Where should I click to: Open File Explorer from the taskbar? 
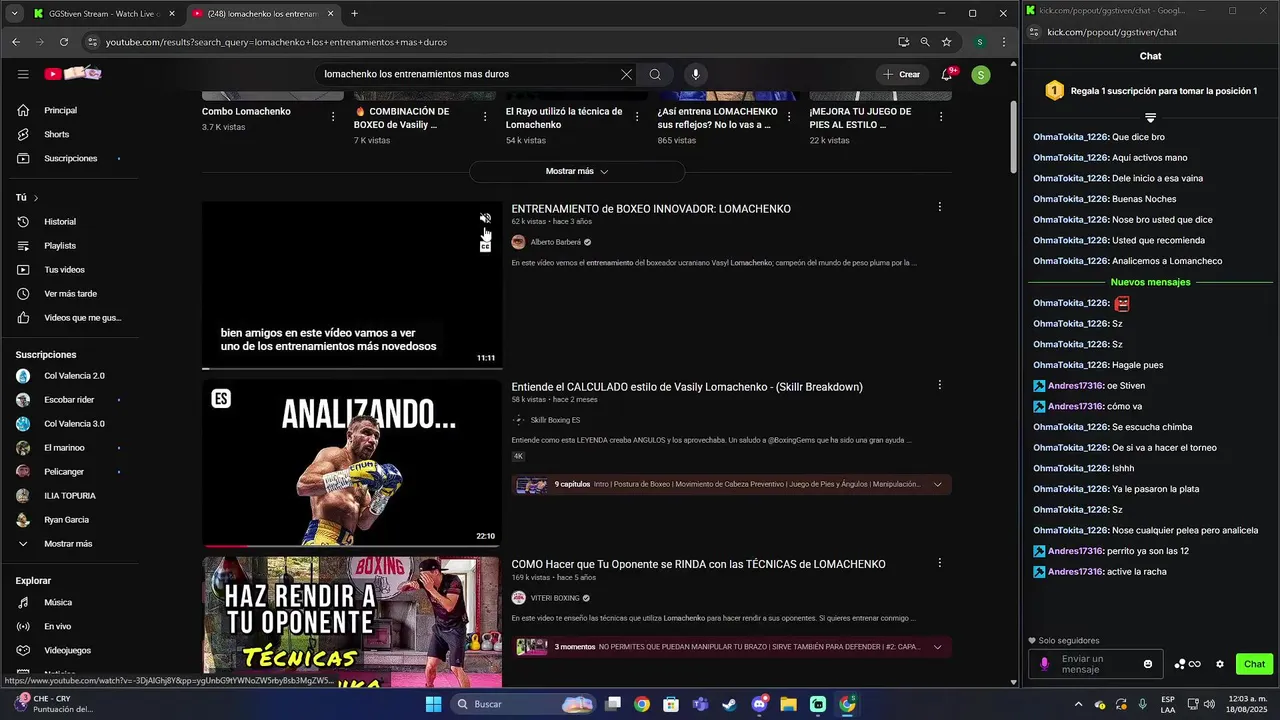click(x=788, y=704)
